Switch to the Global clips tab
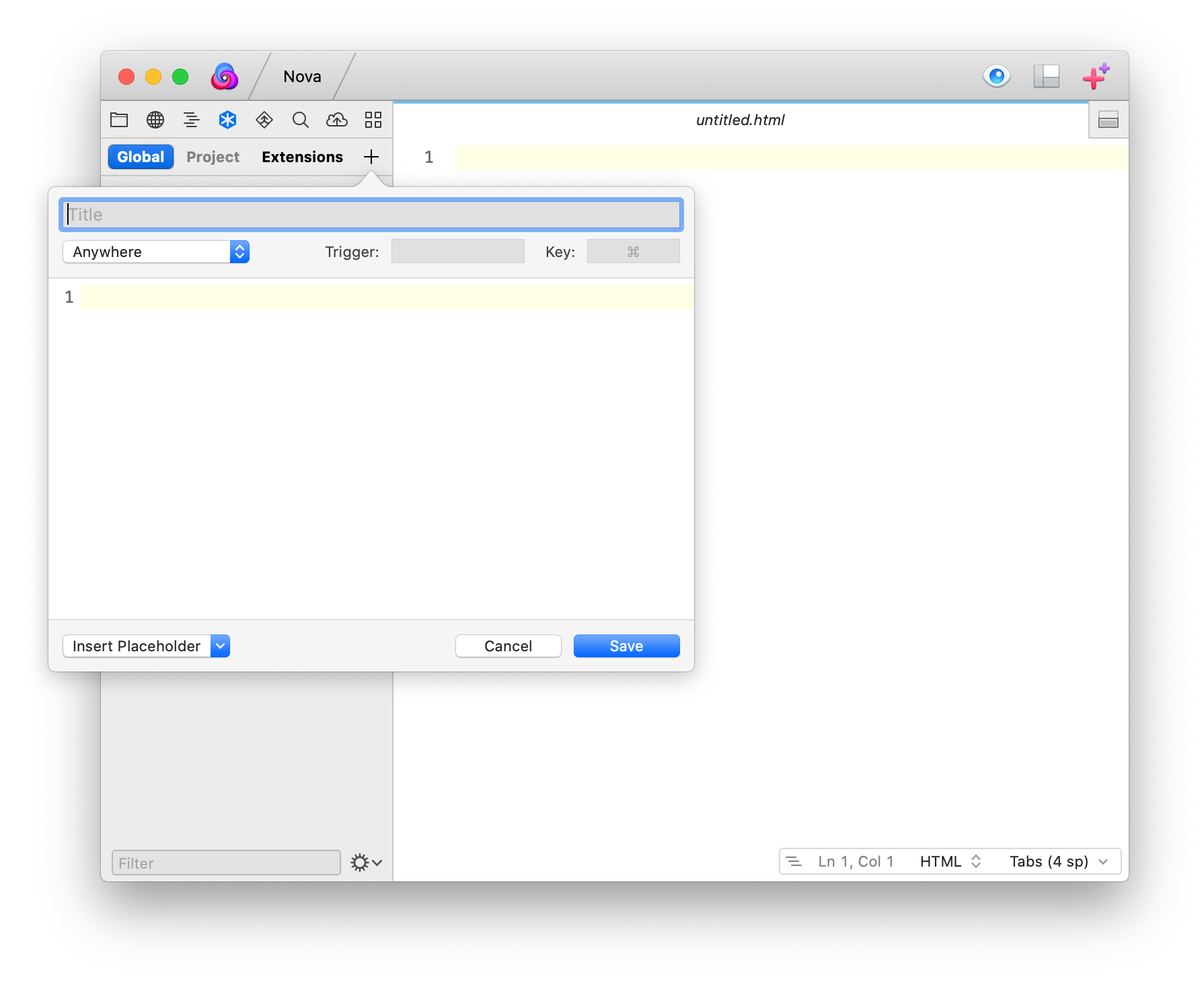The width and height of the screenshot is (1204, 981). (141, 157)
